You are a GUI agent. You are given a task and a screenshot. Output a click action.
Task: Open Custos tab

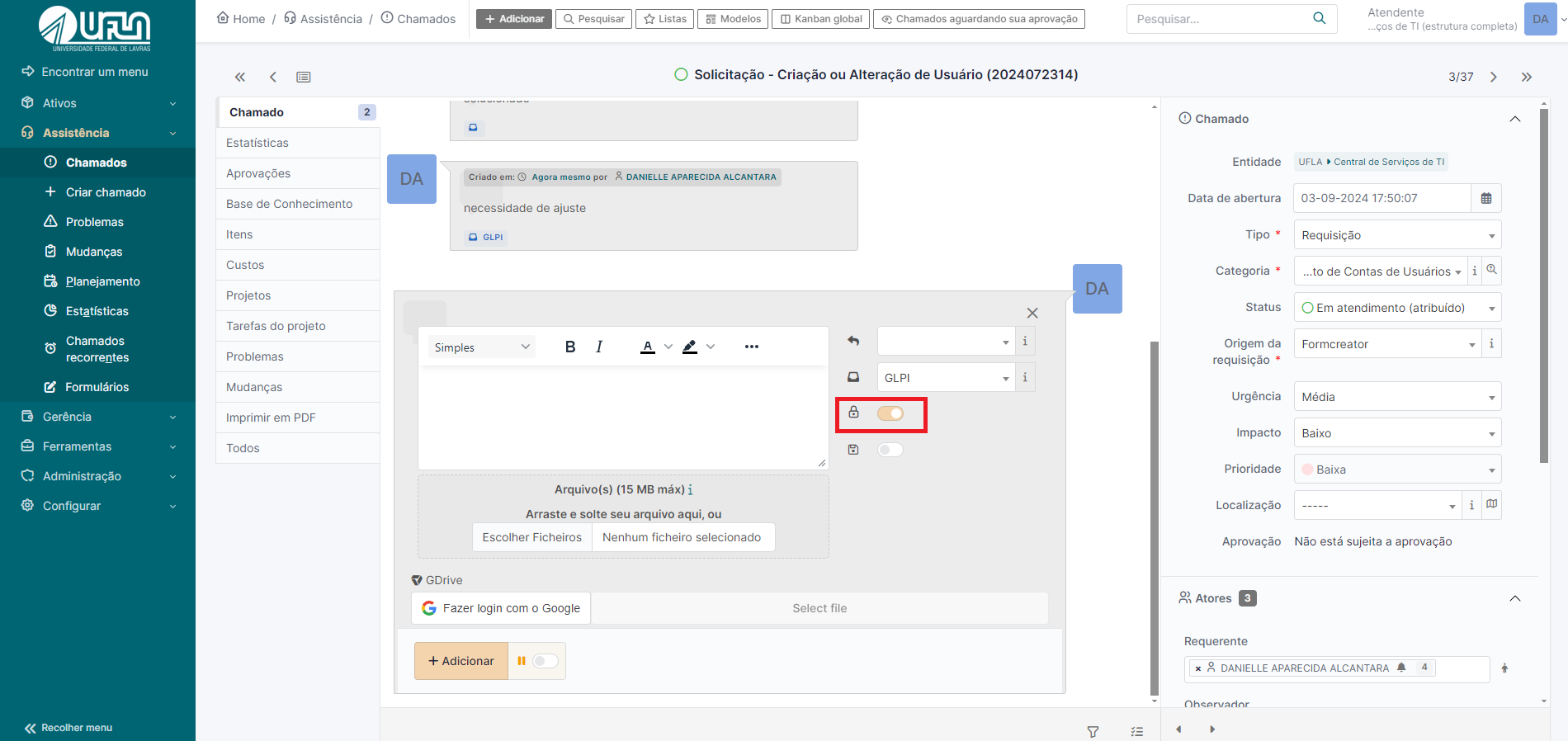point(298,265)
